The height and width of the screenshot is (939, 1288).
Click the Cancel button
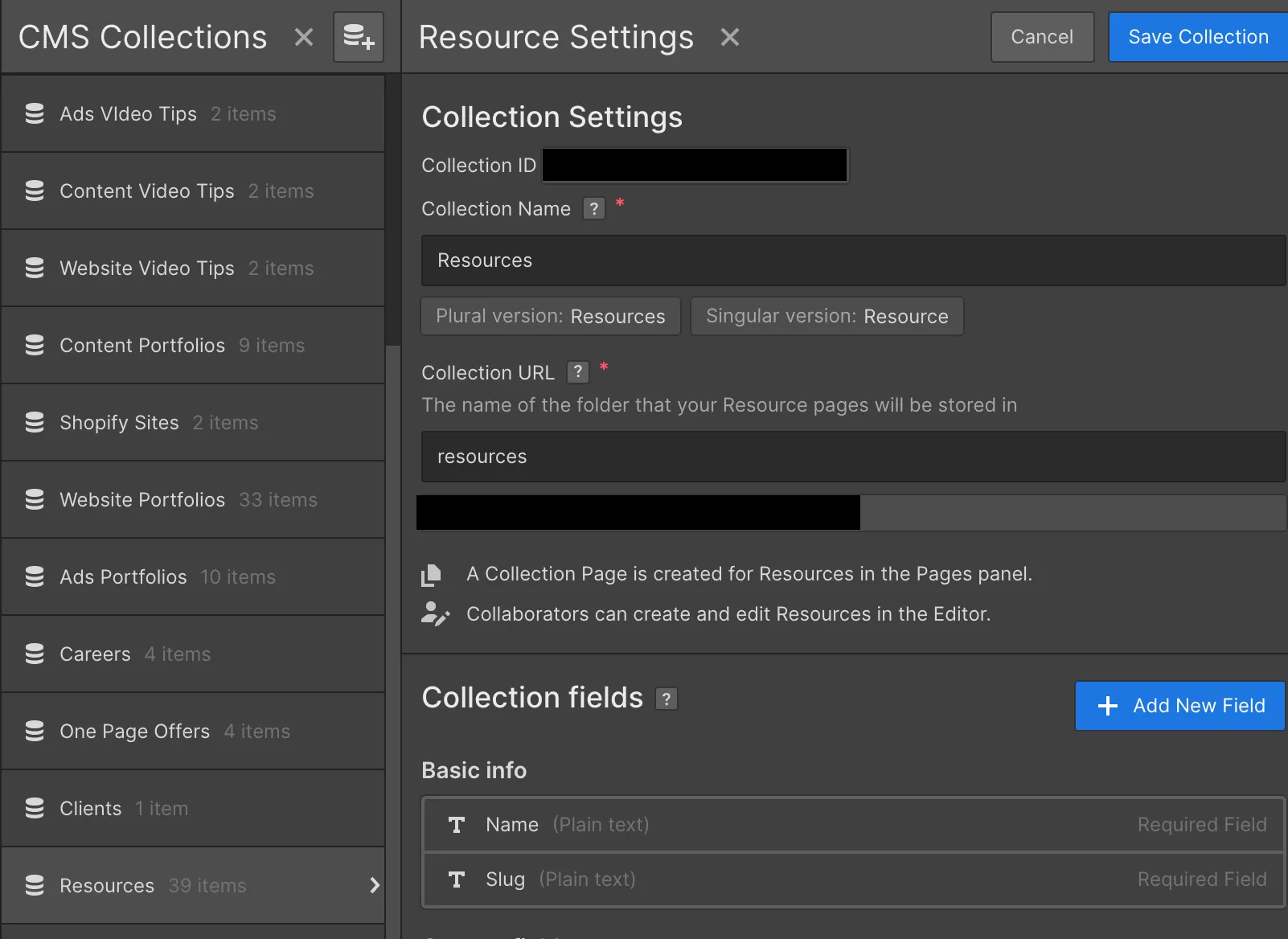1042,37
